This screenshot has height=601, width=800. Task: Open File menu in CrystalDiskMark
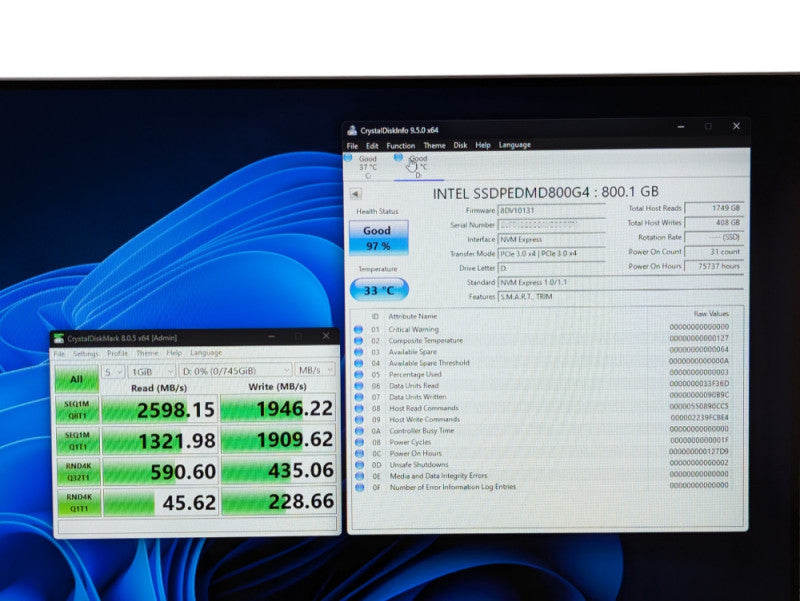pyautogui.click(x=59, y=354)
